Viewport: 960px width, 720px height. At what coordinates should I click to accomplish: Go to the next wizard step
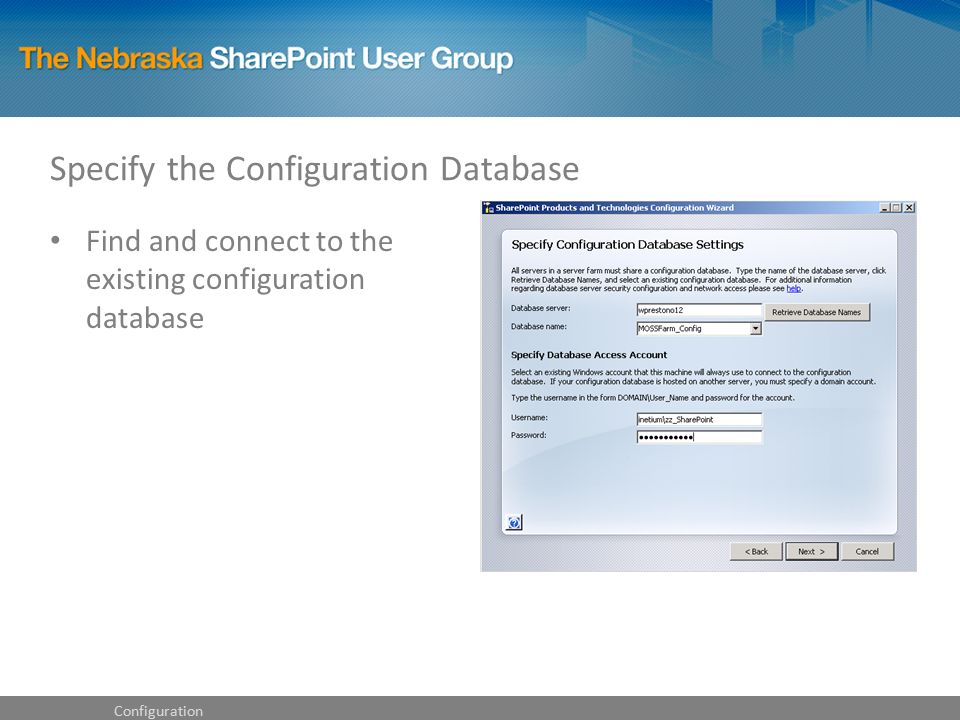811,552
